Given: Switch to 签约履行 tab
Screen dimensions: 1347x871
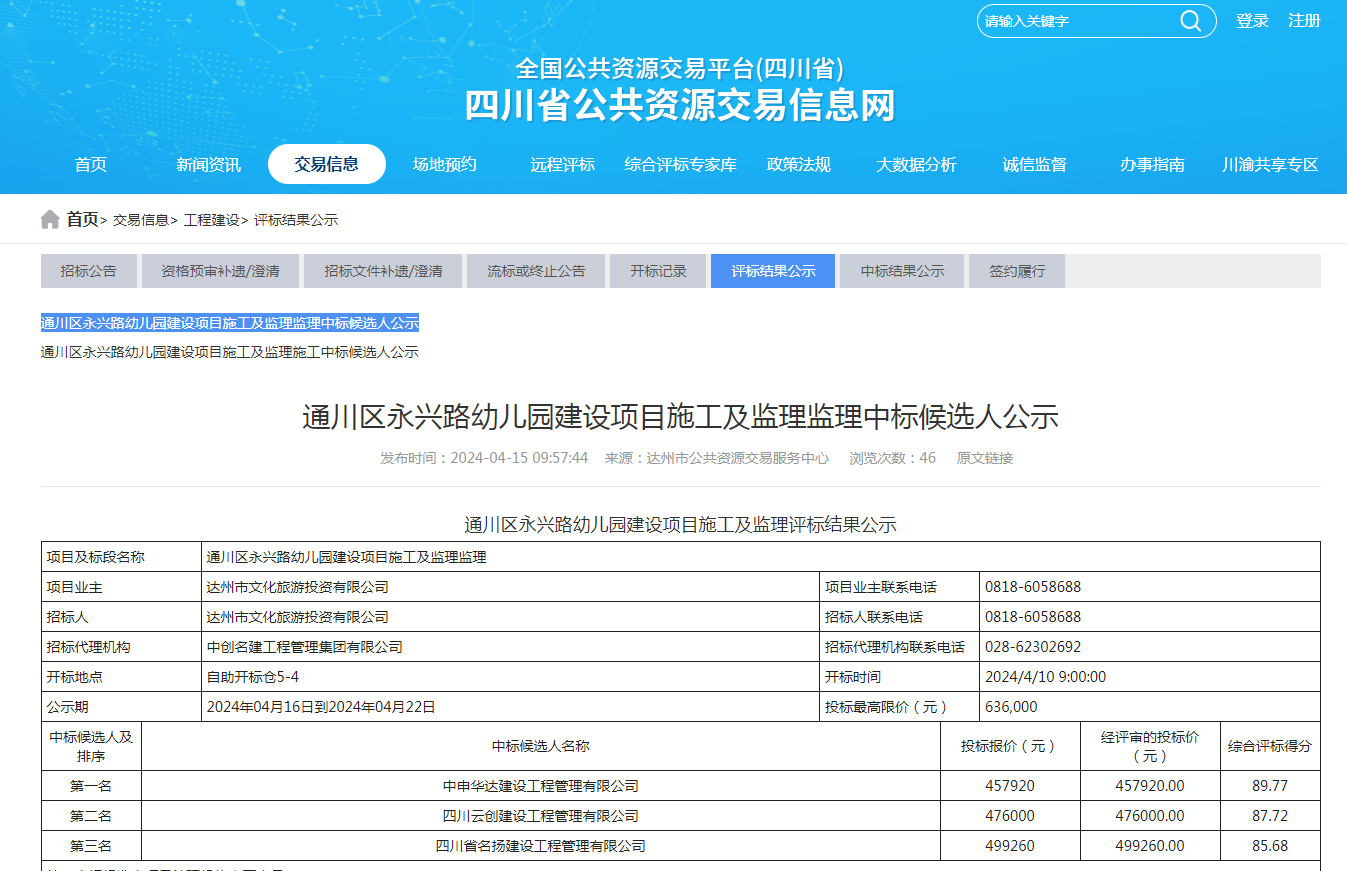Looking at the screenshot, I should pos(1016,271).
